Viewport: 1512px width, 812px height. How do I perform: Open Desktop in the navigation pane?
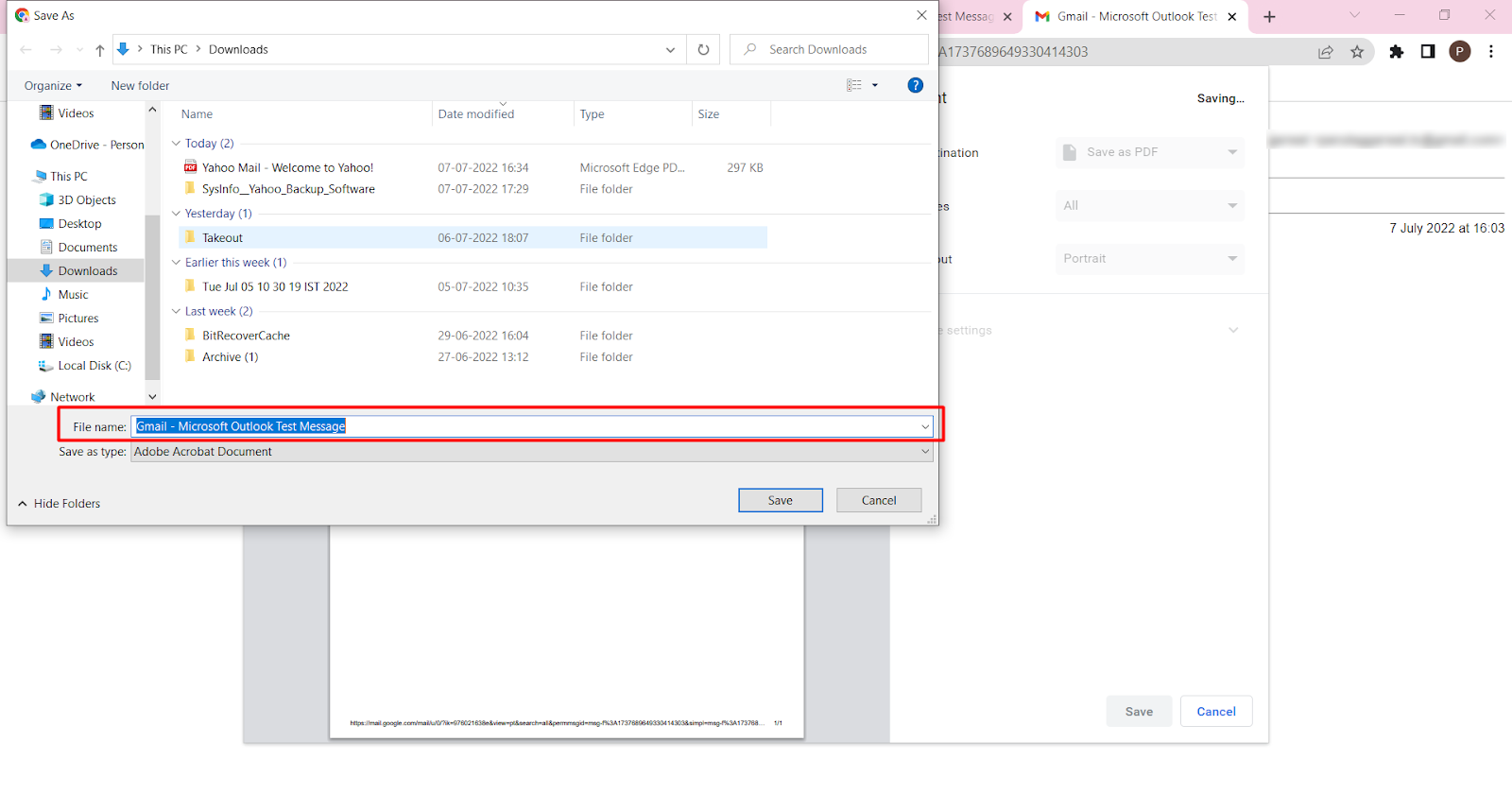tap(70, 224)
